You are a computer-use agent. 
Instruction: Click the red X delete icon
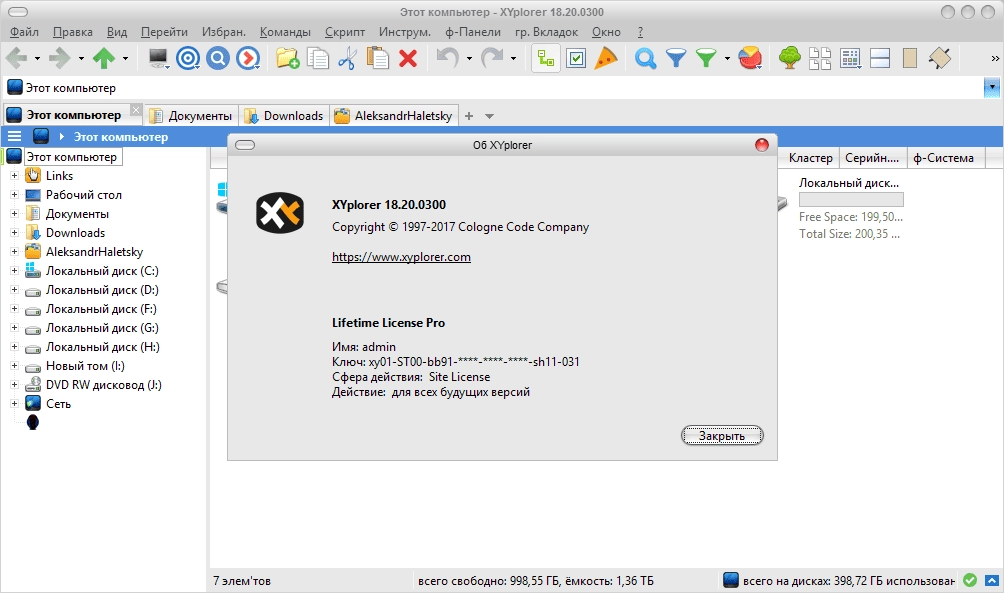point(408,58)
